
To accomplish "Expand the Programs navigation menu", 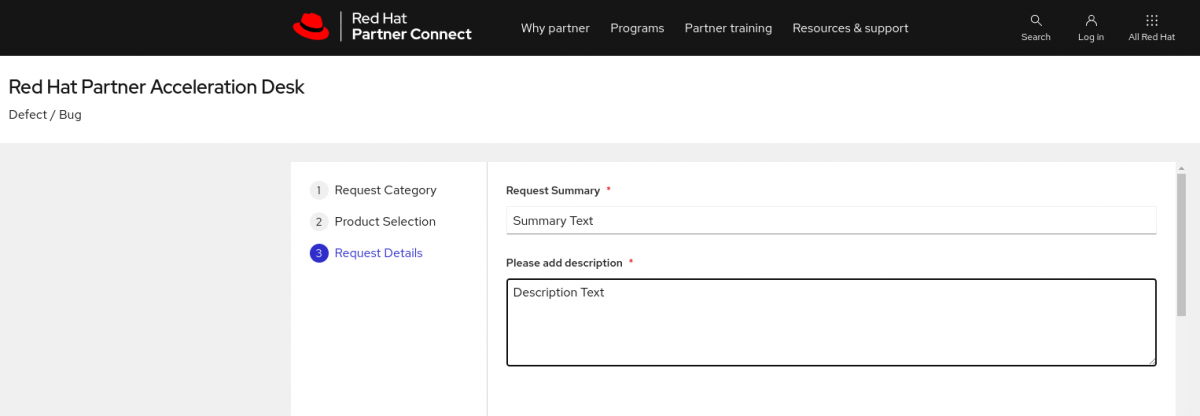I will pyautogui.click(x=637, y=28).
